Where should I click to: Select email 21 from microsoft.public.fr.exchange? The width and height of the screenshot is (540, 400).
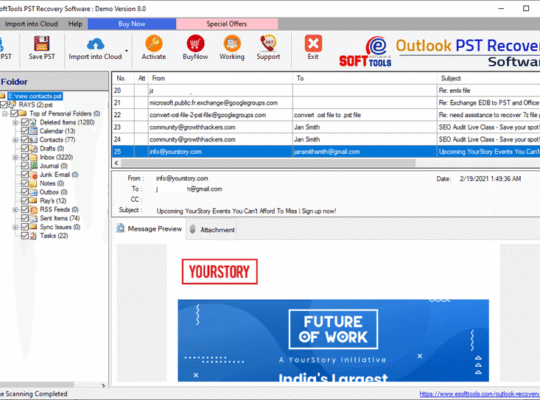(326, 103)
